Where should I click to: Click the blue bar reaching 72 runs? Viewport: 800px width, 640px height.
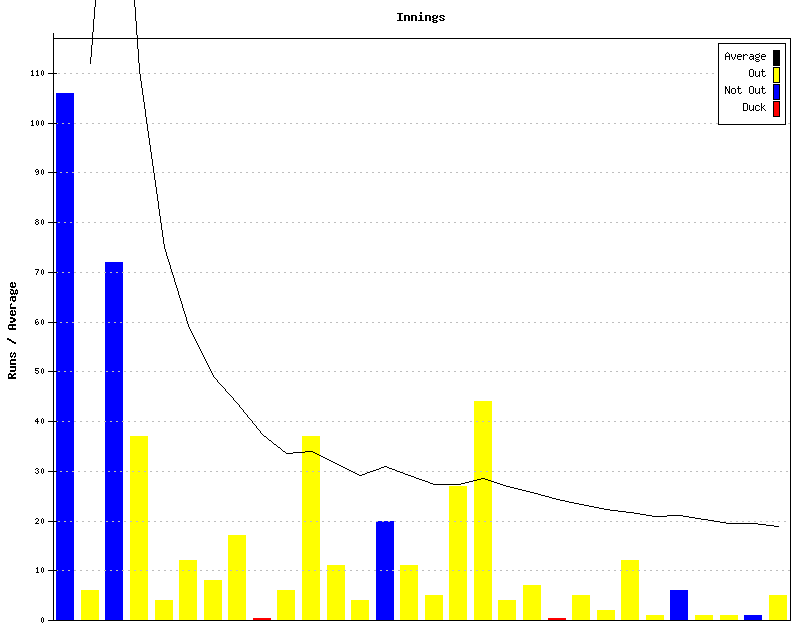click(x=114, y=441)
